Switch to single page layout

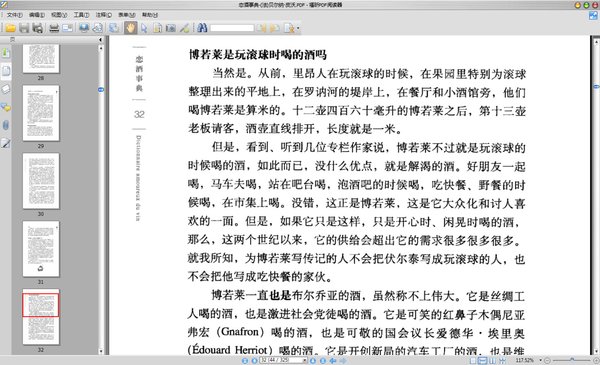(473, 360)
